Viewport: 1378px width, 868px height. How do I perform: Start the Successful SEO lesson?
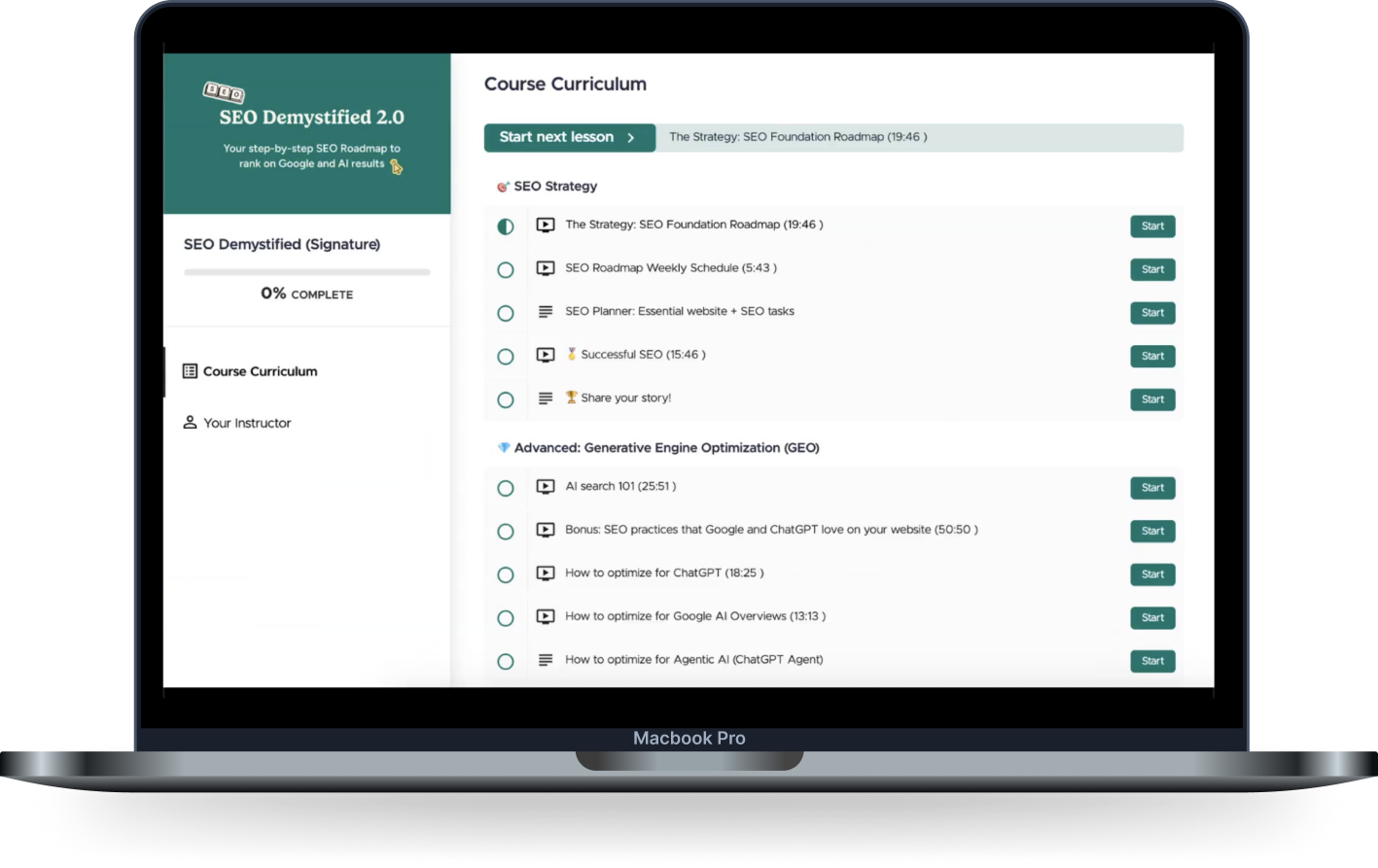[1152, 356]
